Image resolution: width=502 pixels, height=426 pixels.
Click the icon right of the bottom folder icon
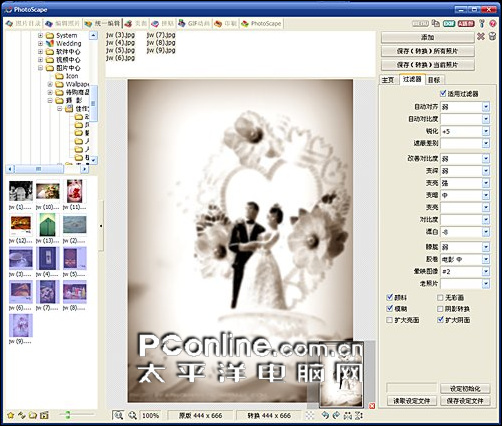point(44,415)
